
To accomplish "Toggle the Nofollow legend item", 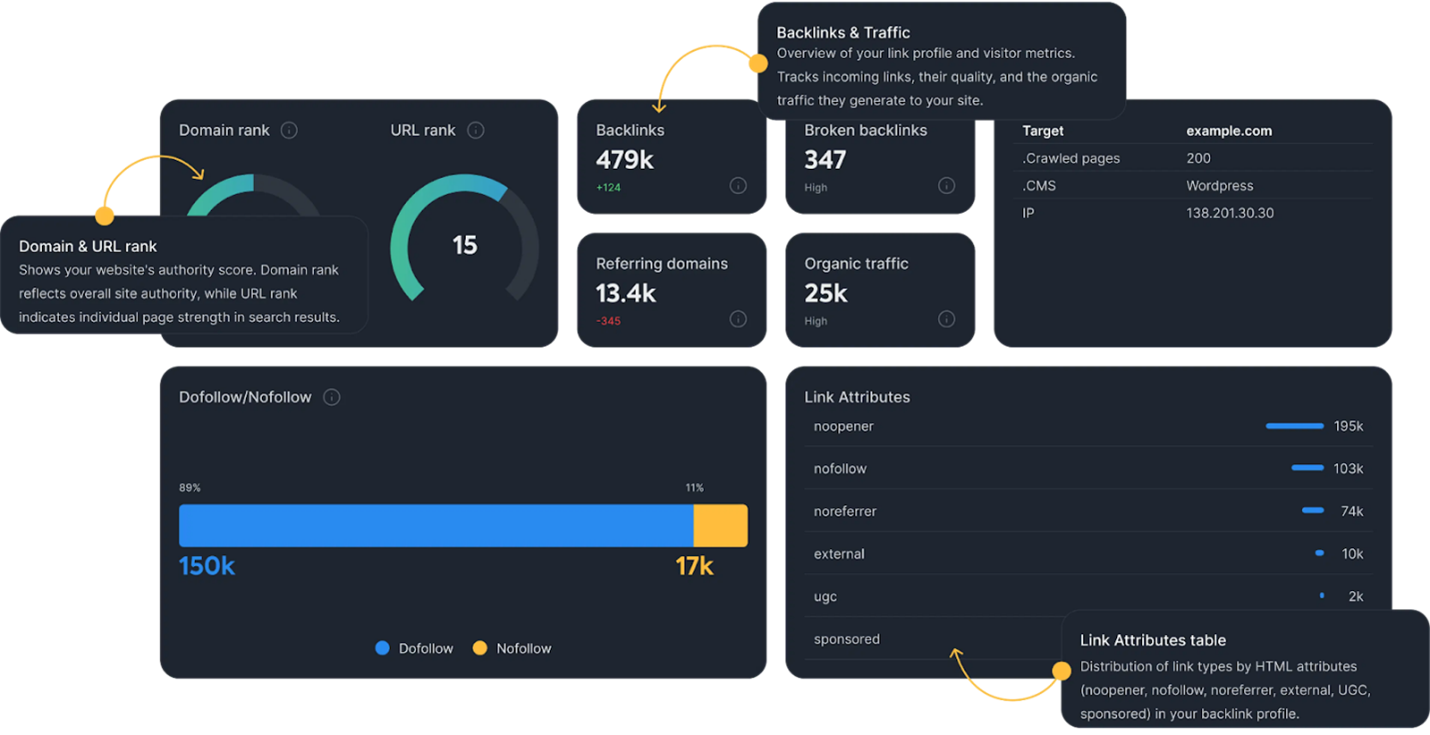I will click(511, 648).
